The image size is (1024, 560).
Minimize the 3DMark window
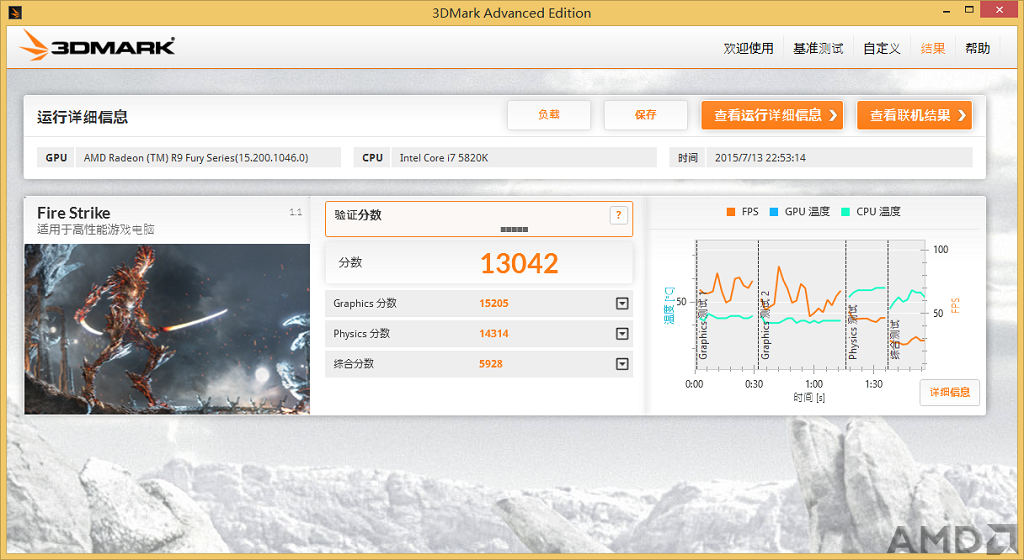coord(947,10)
